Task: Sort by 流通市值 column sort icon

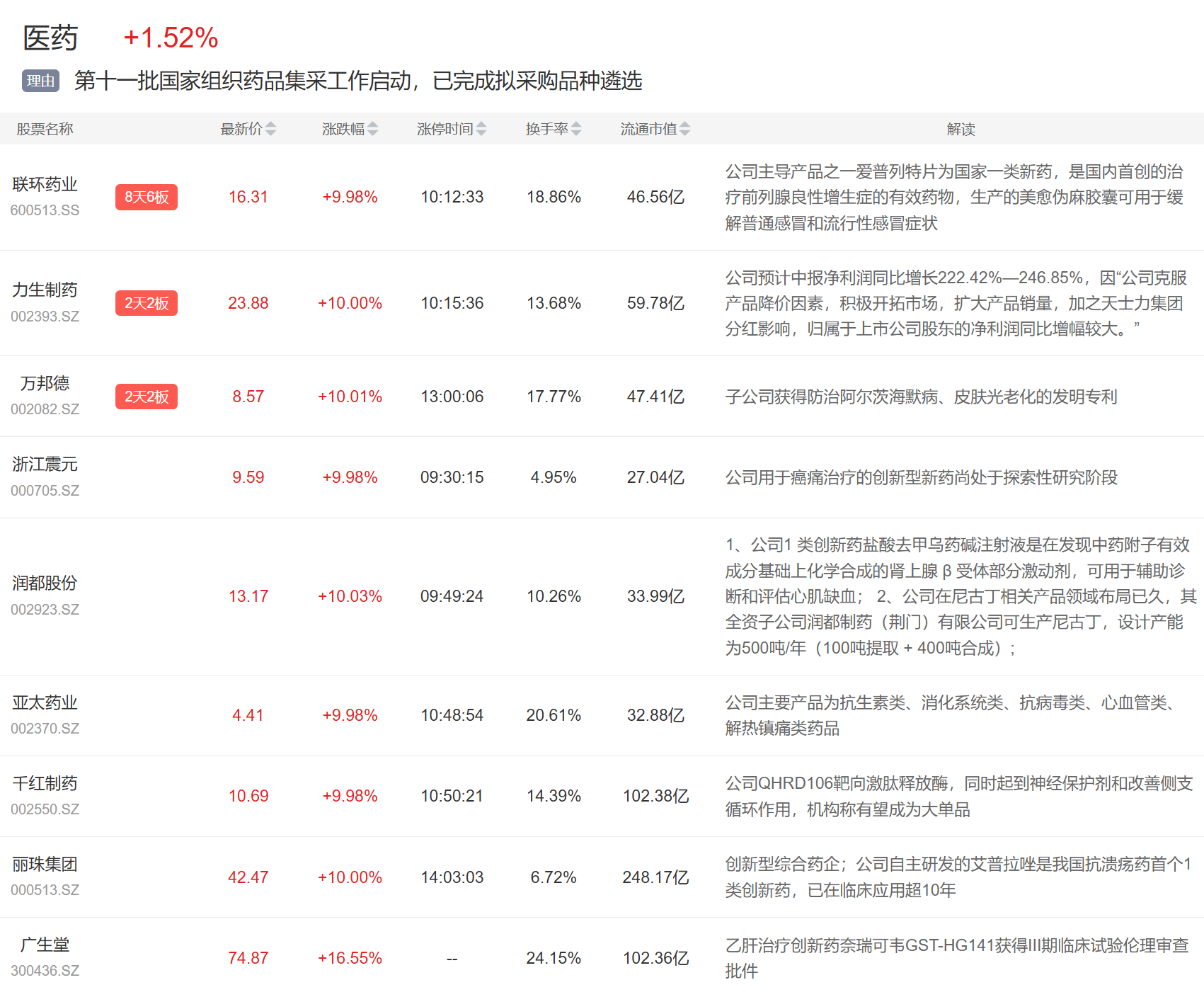Action: [684, 129]
